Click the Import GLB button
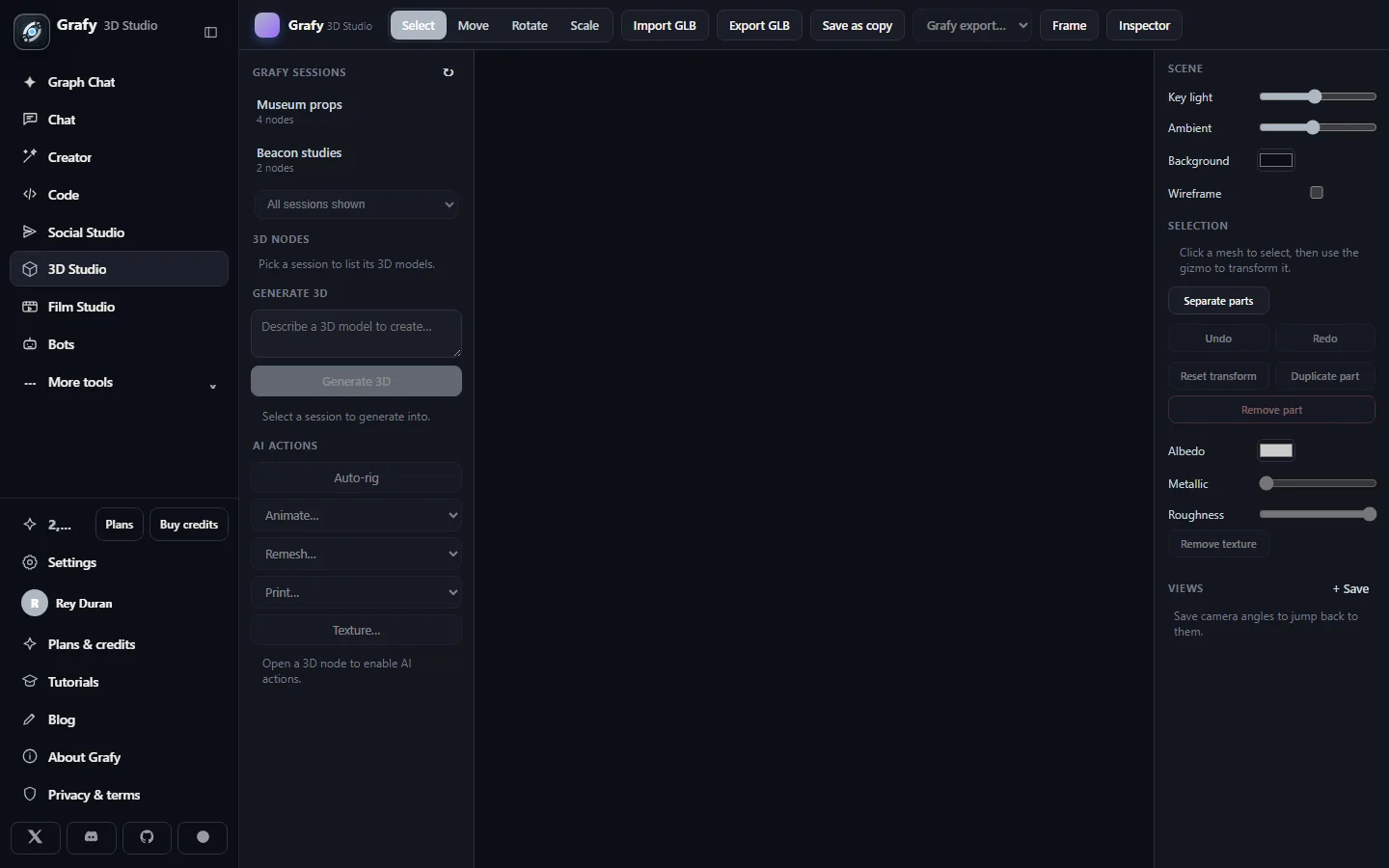The height and width of the screenshot is (868, 1389). (665, 26)
